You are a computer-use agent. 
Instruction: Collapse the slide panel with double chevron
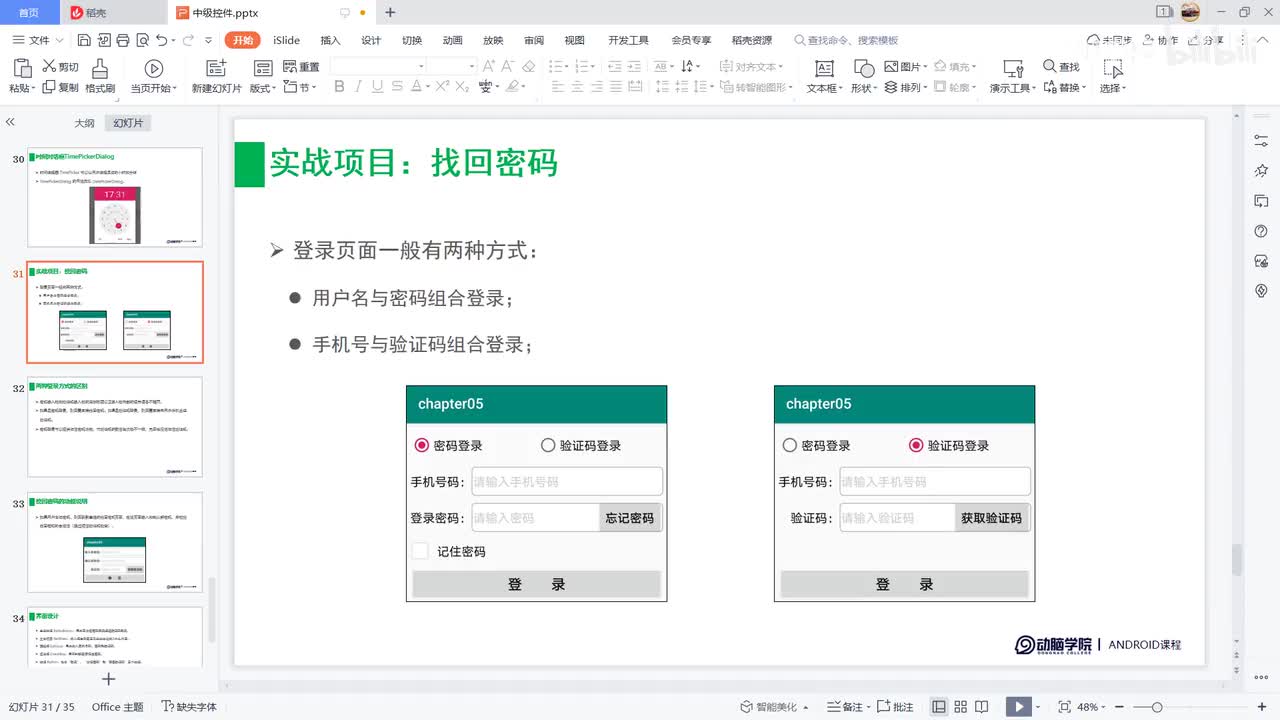coord(10,122)
